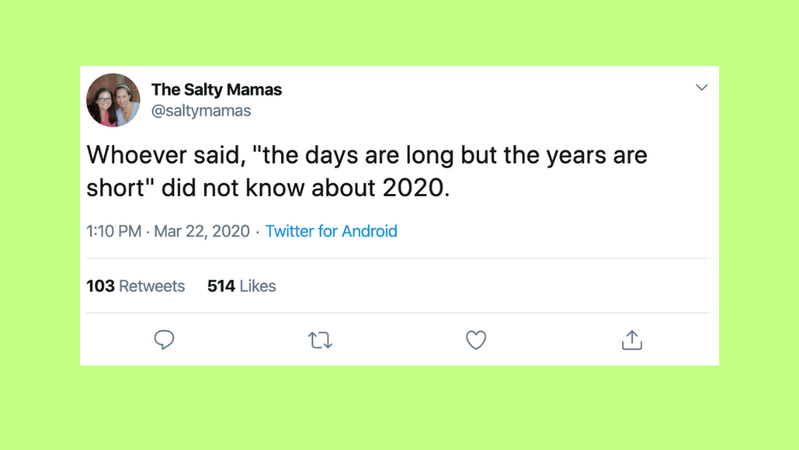Screen dimensions: 799x450
Task: Click the Twitter for Android source link
Action: [x=331, y=231]
